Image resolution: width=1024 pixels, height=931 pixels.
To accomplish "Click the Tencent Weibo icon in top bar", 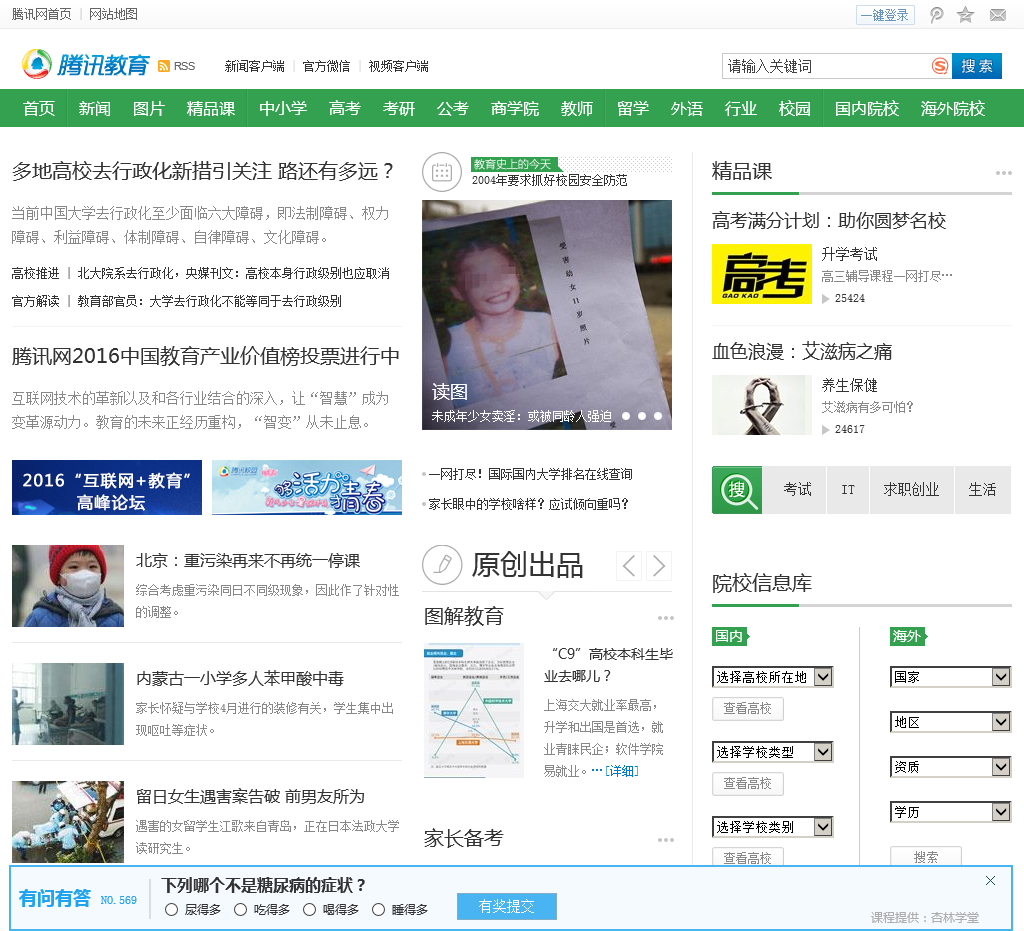I will [x=936, y=14].
